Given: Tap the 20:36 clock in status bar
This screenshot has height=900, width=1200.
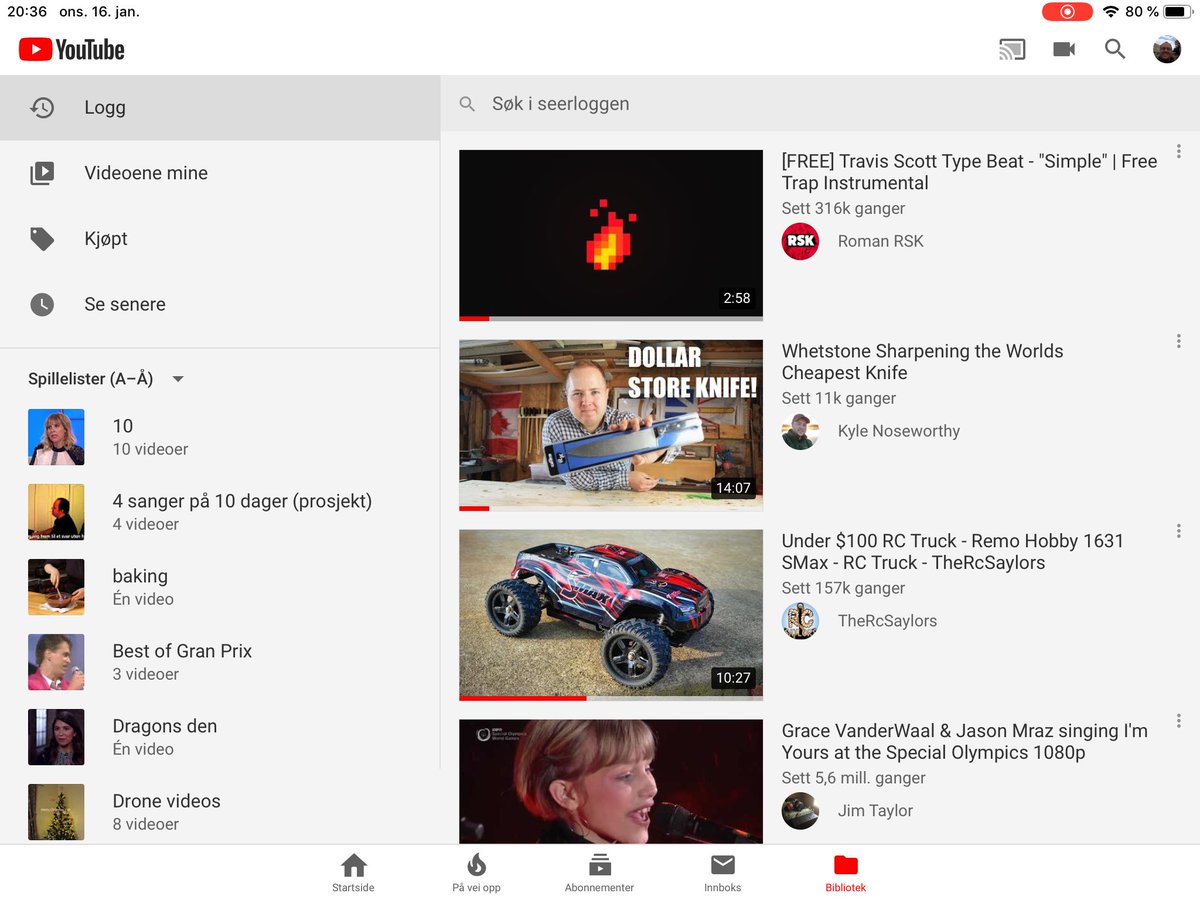Looking at the screenshot, I should [27, 12].
